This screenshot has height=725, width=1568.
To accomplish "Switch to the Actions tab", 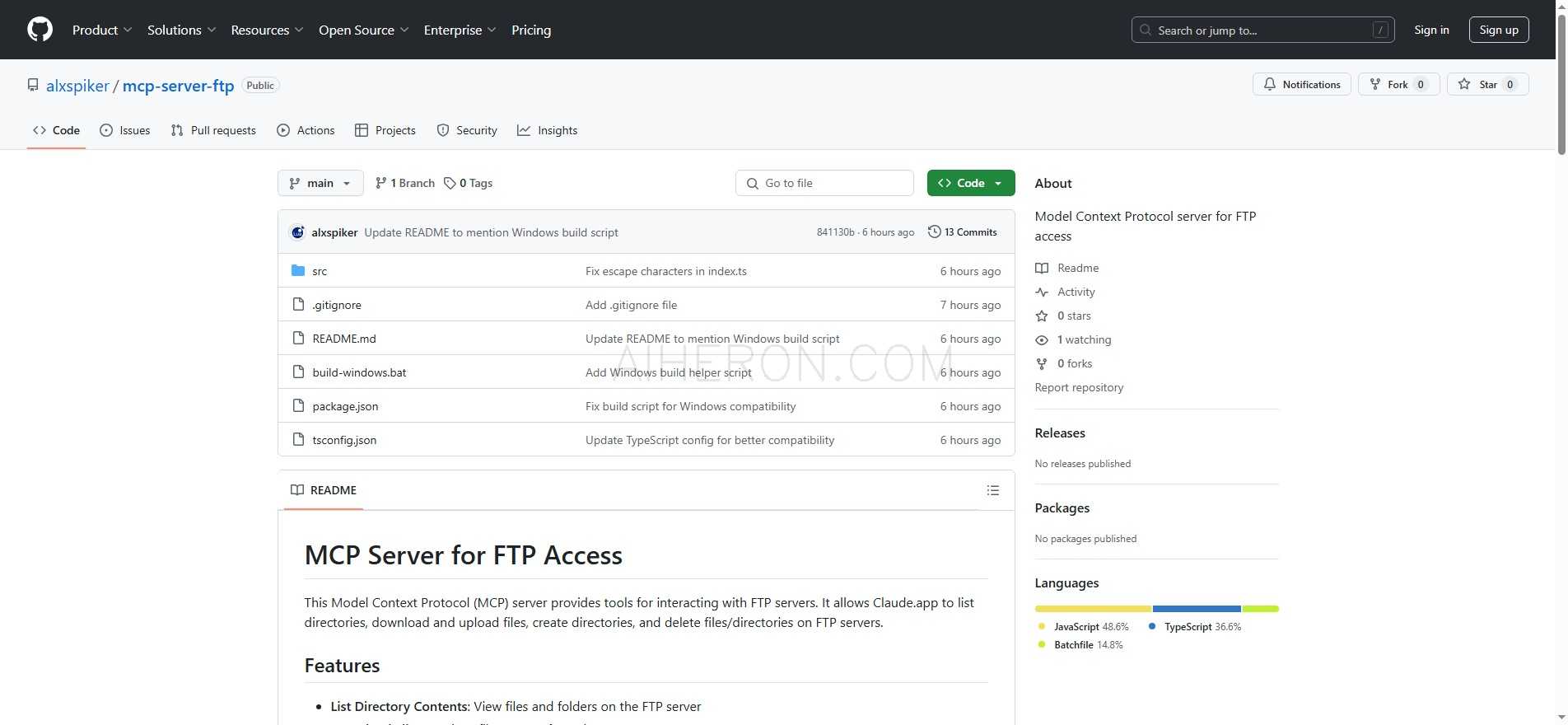I will click(306, 130).
